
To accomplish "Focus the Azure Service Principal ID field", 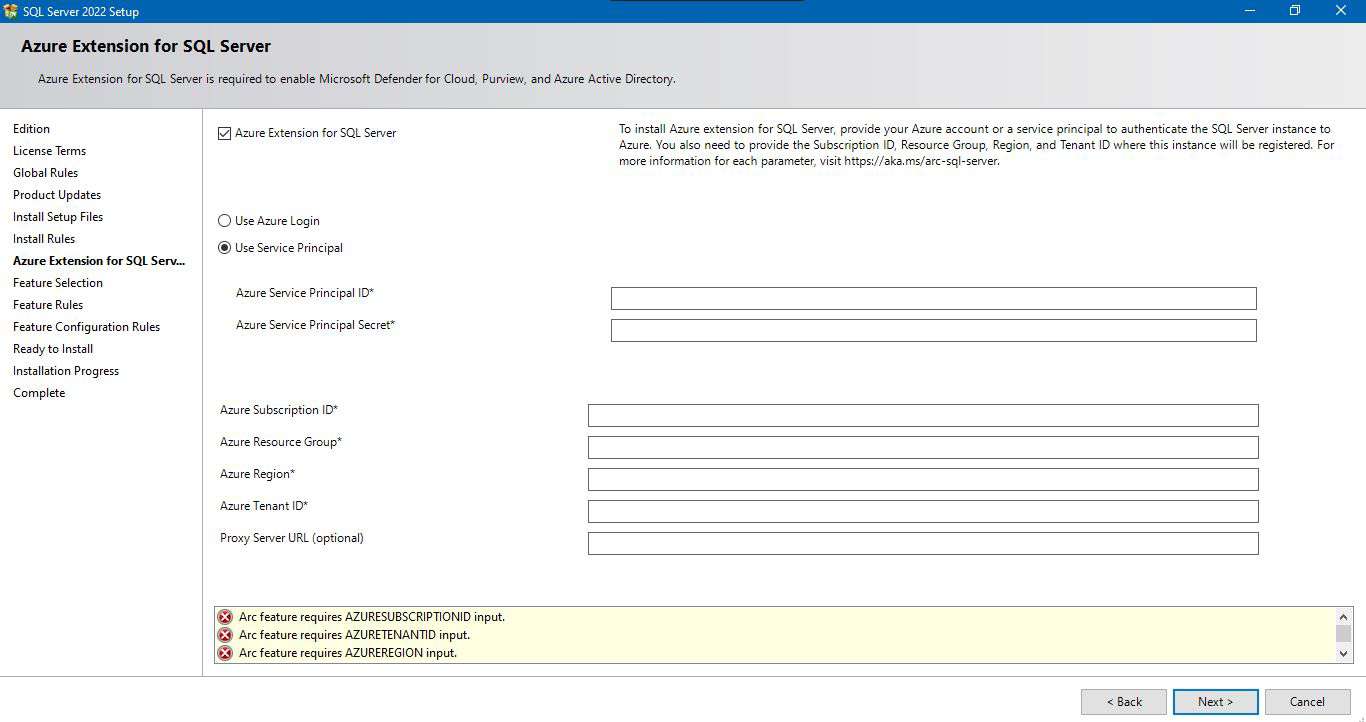I will [933, 298].
